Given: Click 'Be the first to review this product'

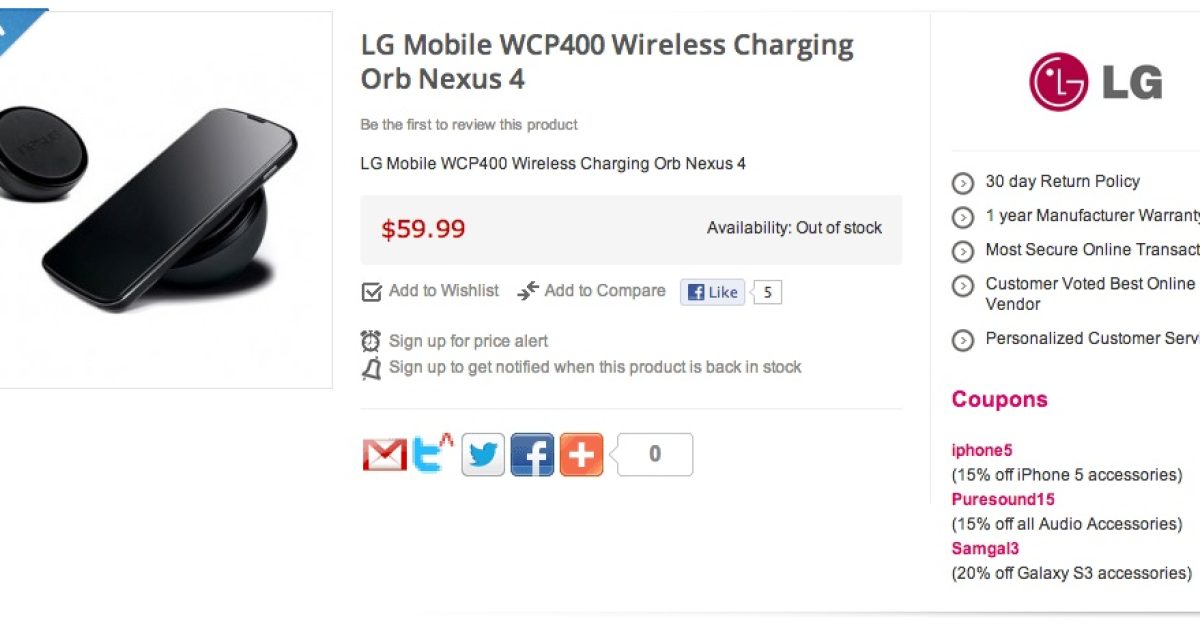Looking at the screenshot, I should (469, 125).
